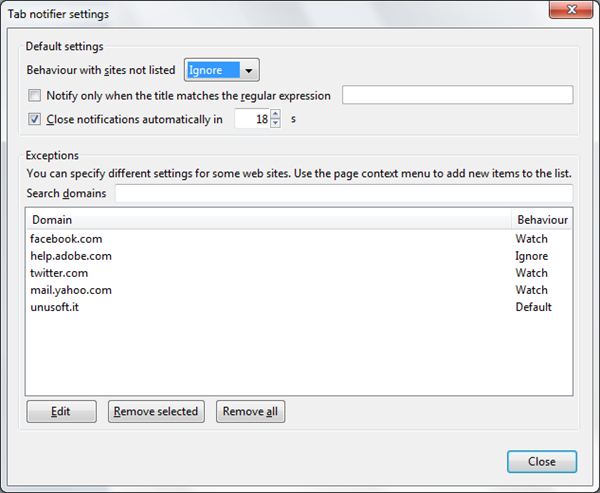Click the Remove all button
The width and height of the screenshot is (600, 493).
pyautogui.click(x=250, y=411)
